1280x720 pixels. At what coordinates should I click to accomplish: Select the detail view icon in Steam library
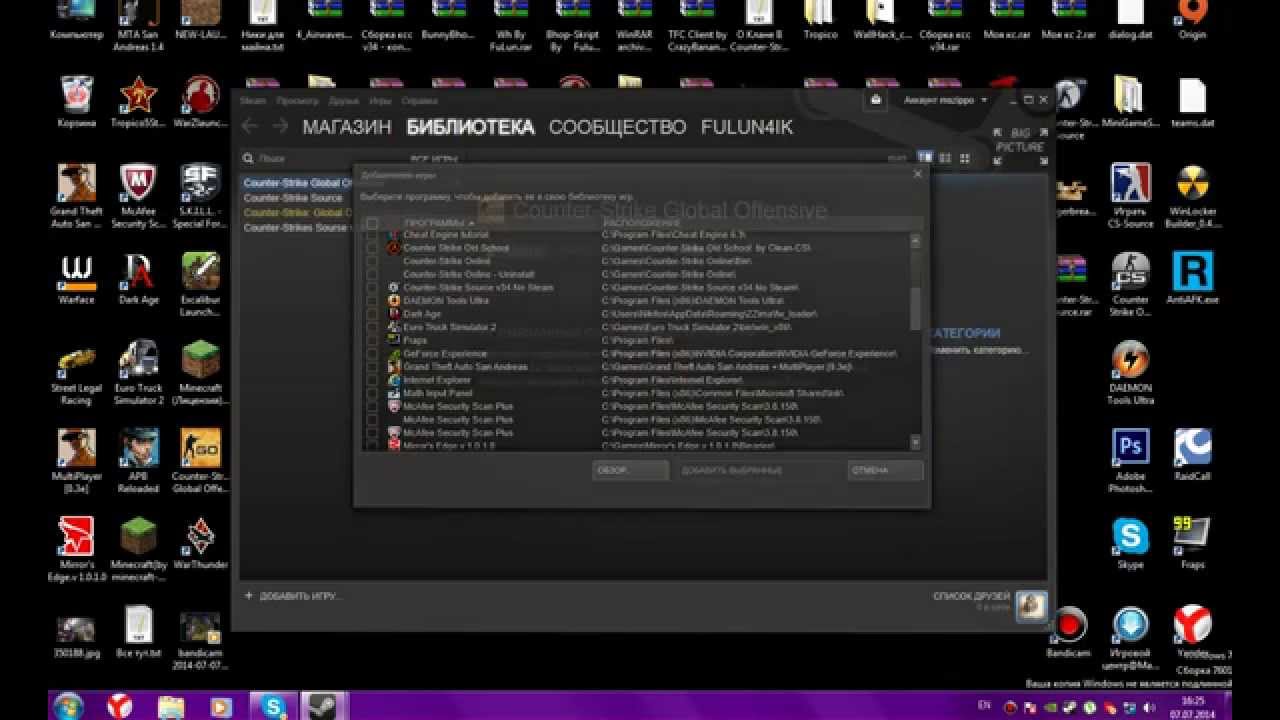pos(926,158)
